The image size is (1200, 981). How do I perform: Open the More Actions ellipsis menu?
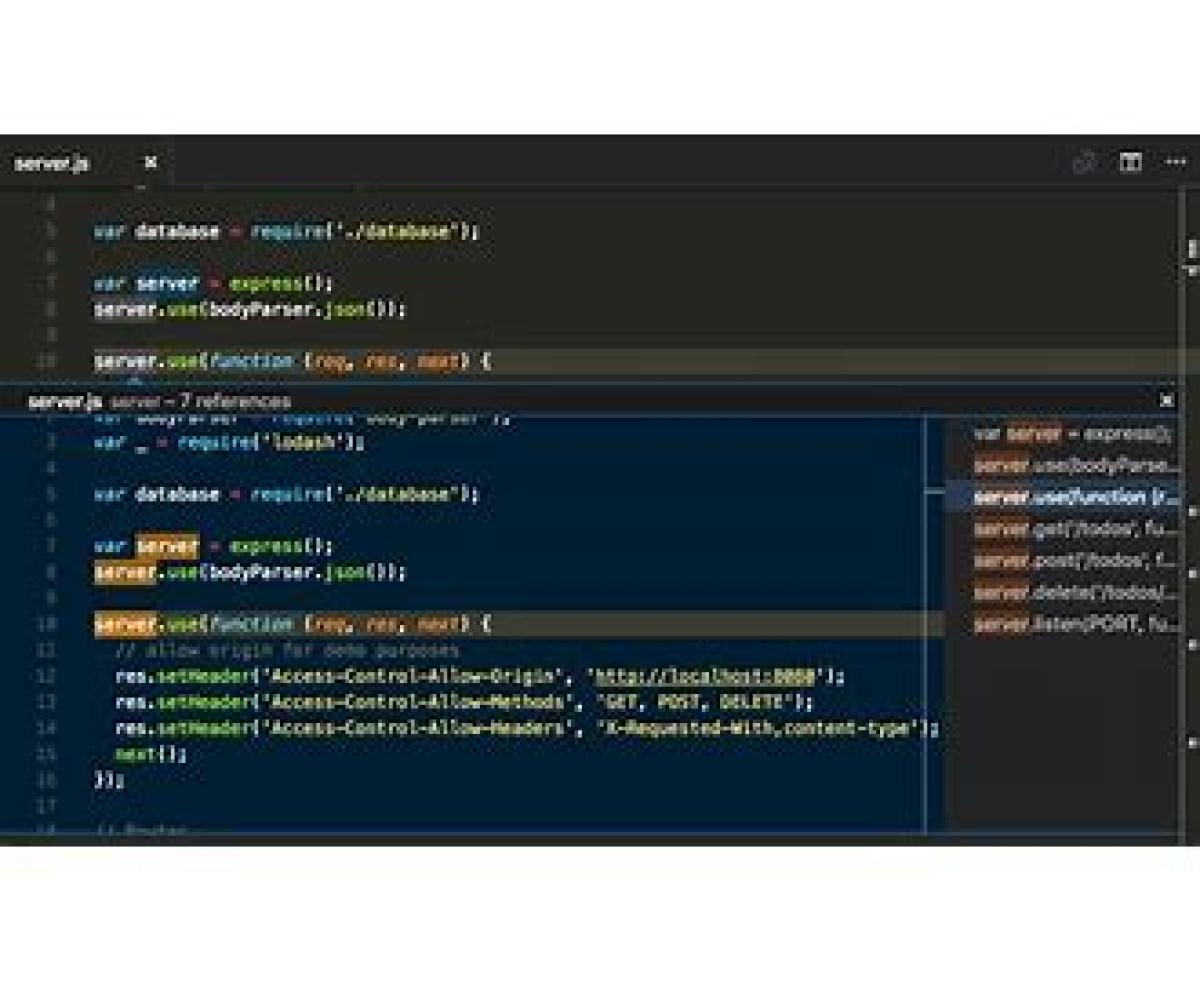tap(1175, 163)
